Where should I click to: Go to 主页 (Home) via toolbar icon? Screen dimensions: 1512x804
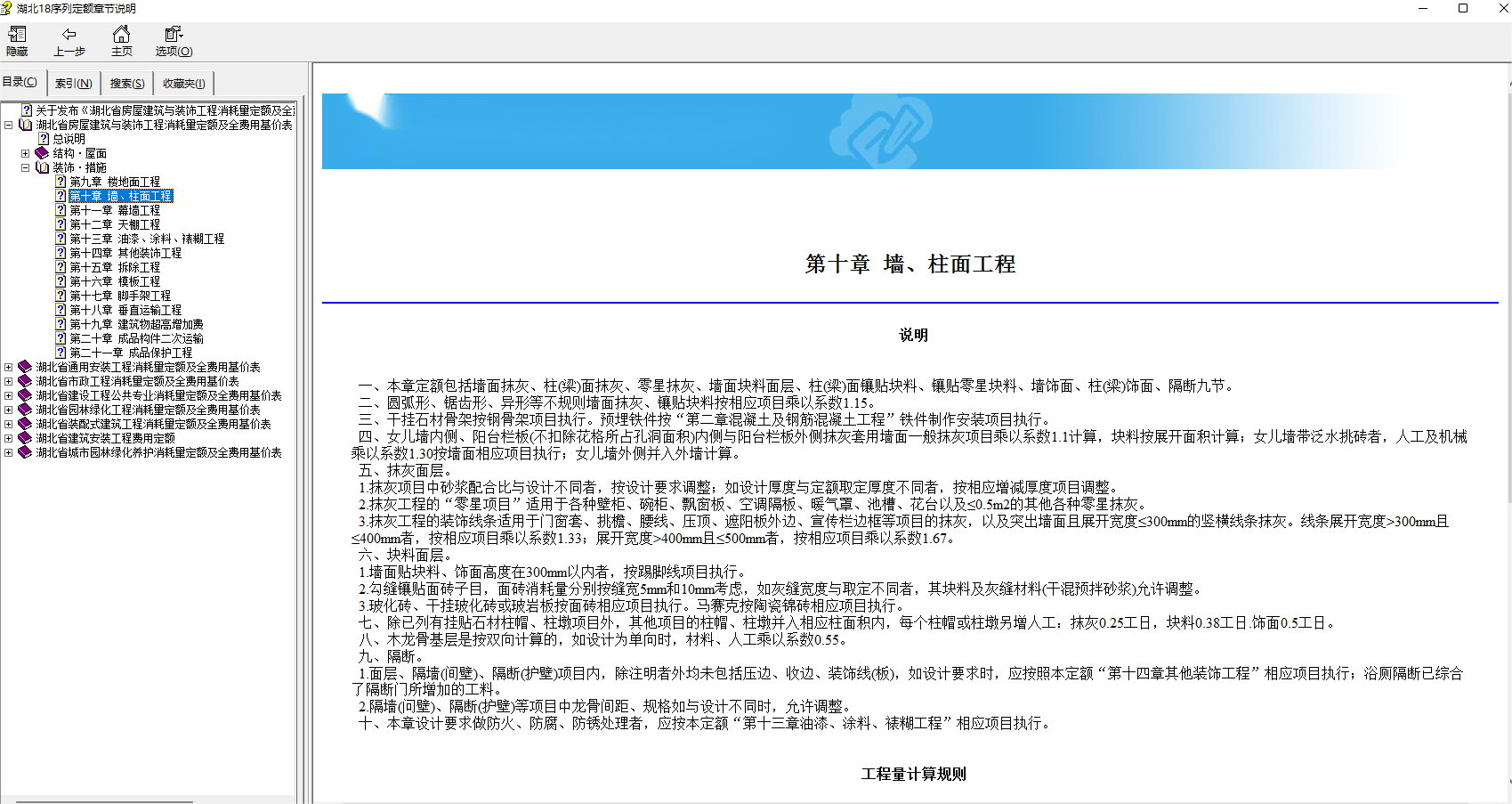click(x=121, y=35)
